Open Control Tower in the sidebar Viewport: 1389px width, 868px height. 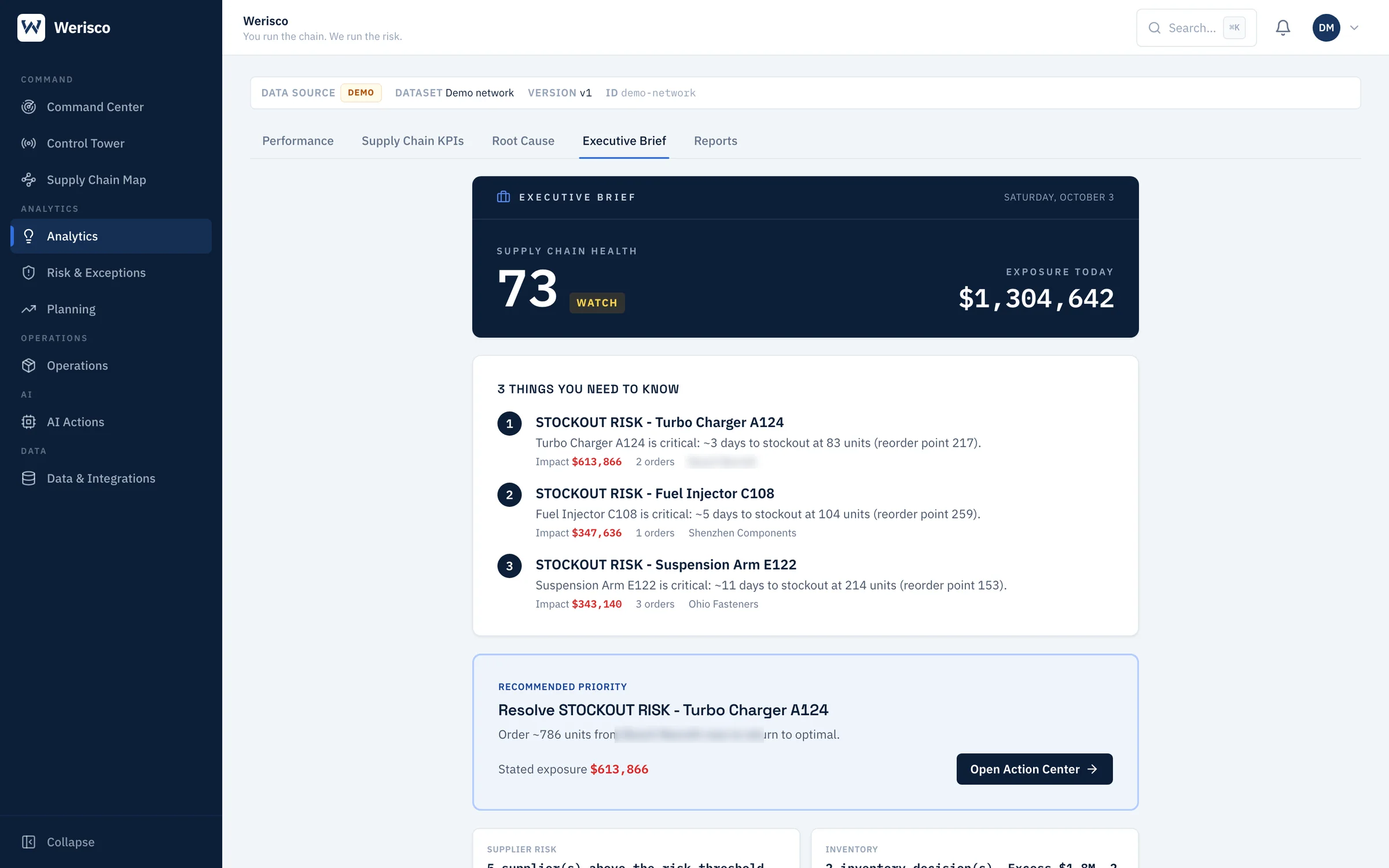pyautogui.click(x=111, y=144)
